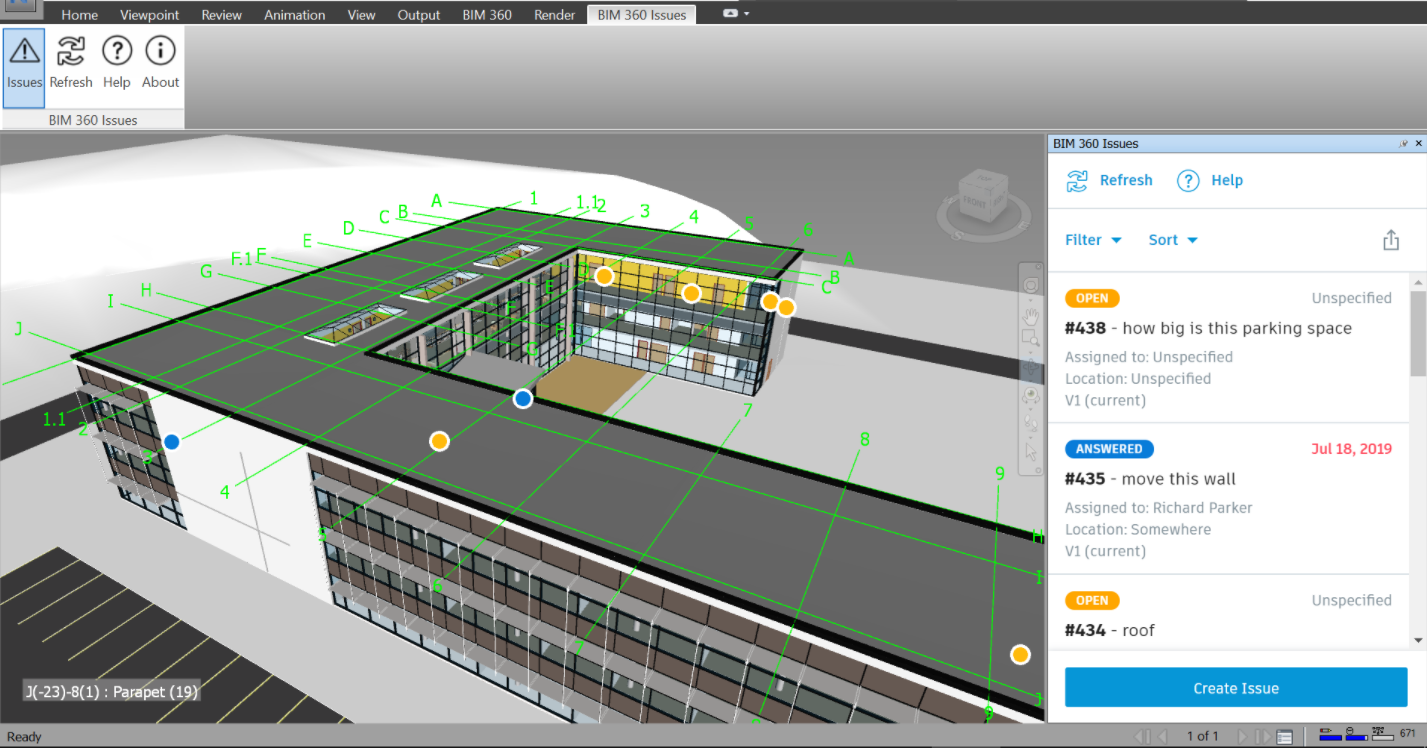
Task: Open issue #438 parking space
Action: 1228,348
